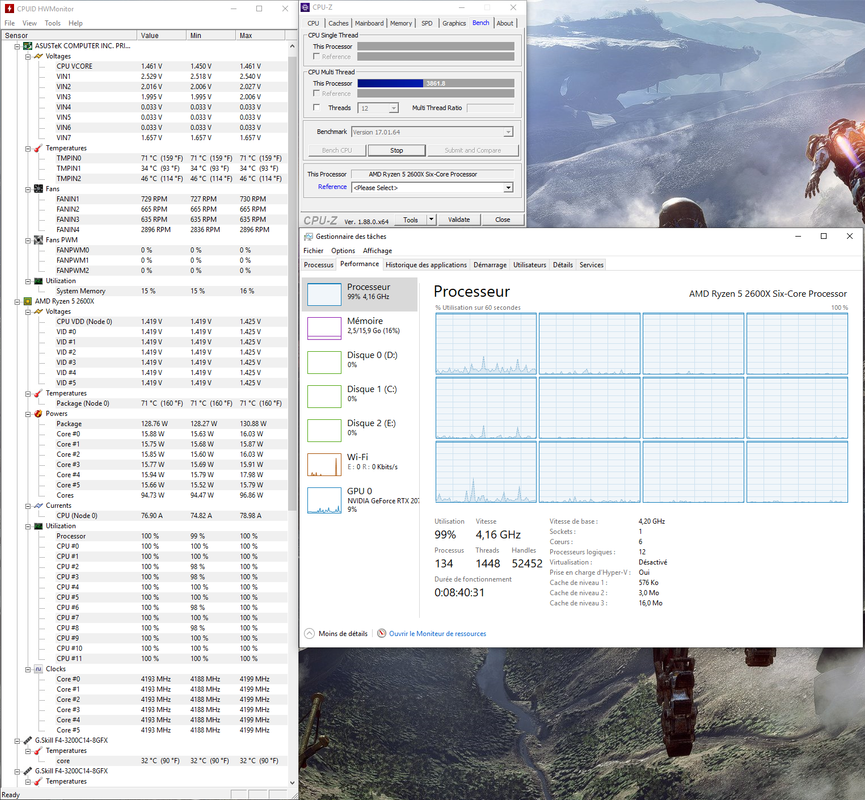Click the Fans PWM category icon

click(x=38, y=240)
